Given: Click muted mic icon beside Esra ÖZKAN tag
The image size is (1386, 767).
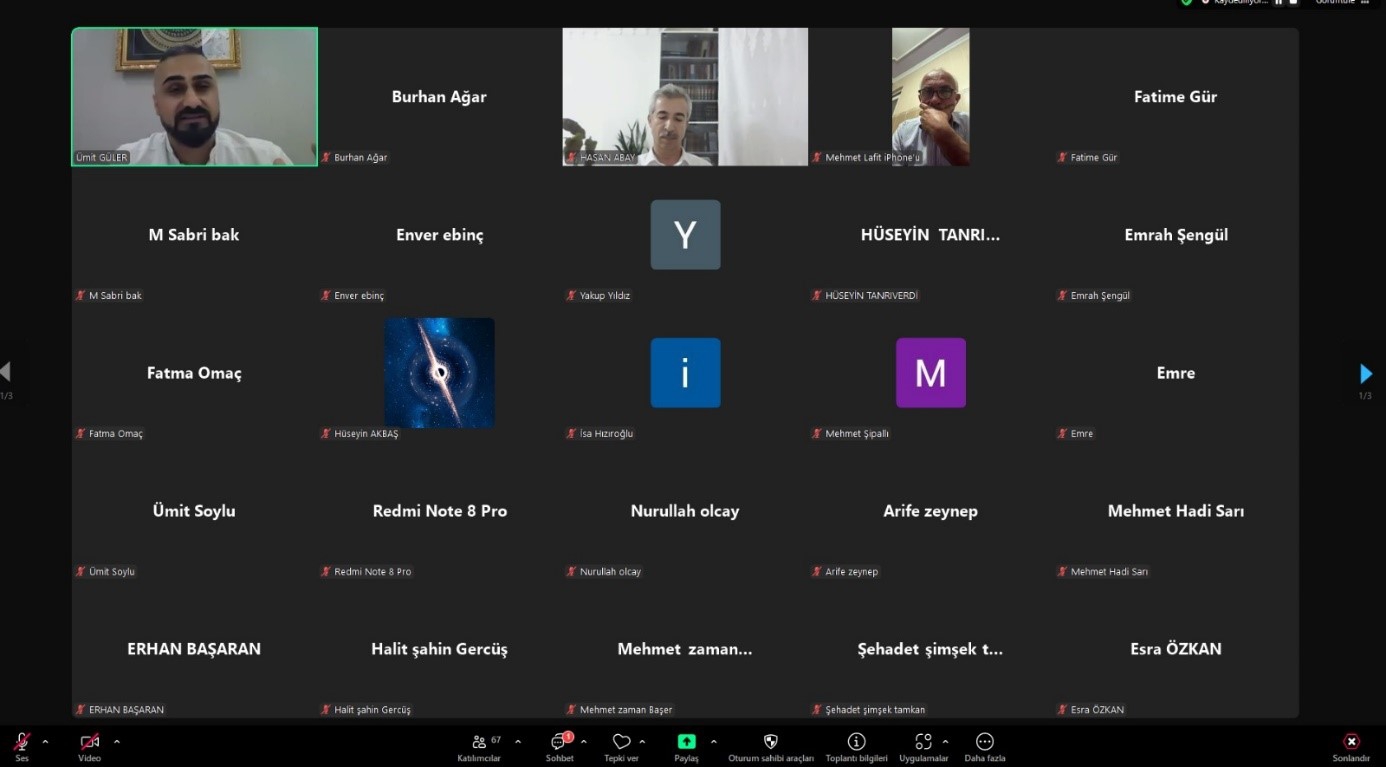Looking at the screenshot, I should [1063, 709].
